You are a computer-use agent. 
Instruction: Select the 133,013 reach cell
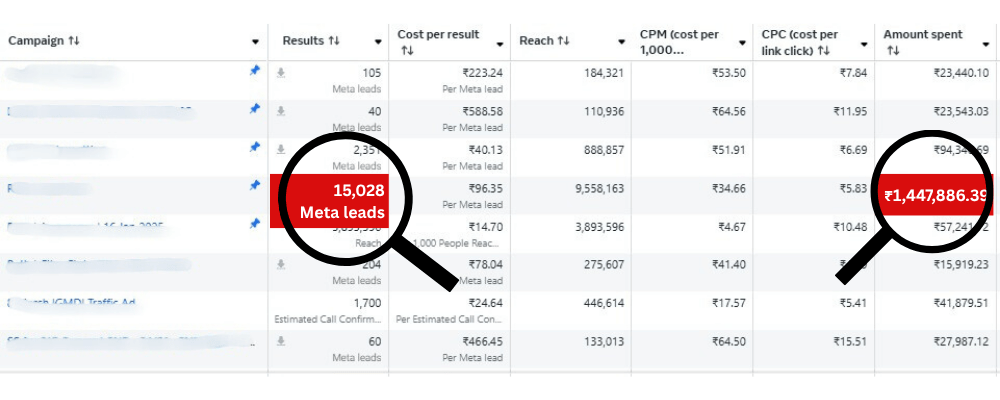click(603, 341)
